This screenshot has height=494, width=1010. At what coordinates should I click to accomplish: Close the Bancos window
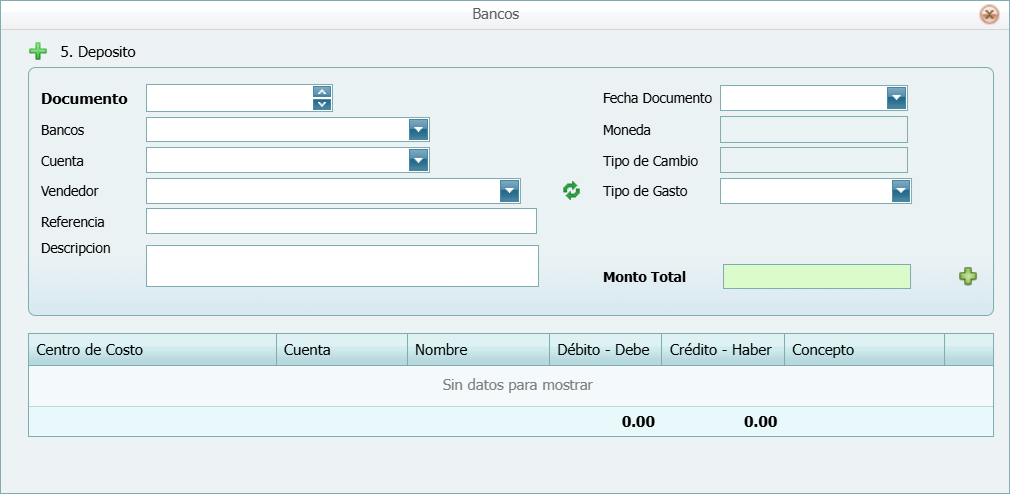988,15
